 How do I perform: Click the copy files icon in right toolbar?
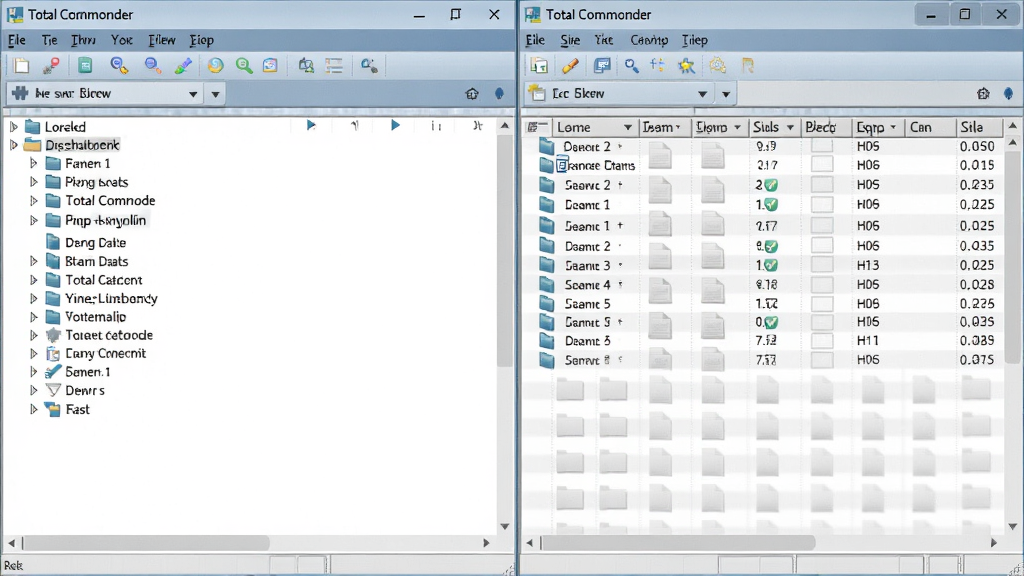click(539, 65)
